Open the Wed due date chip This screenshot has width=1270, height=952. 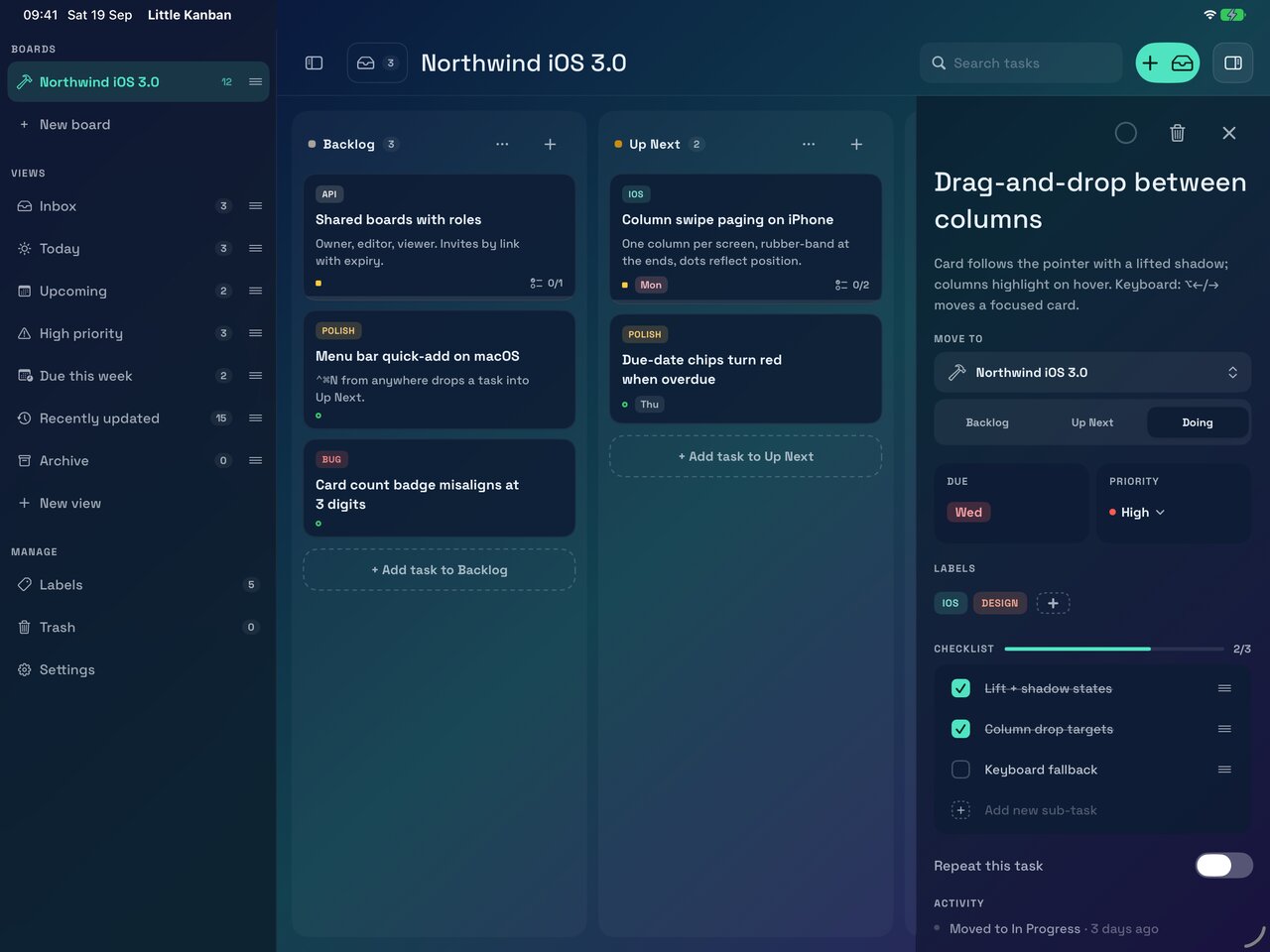(x=968, y=513)
